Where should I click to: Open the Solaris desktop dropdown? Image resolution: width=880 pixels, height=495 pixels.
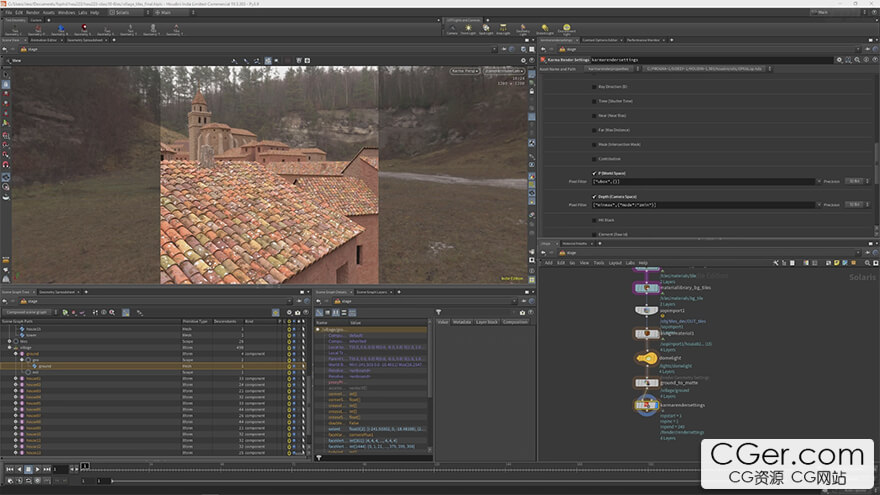(x=129, y=12)
